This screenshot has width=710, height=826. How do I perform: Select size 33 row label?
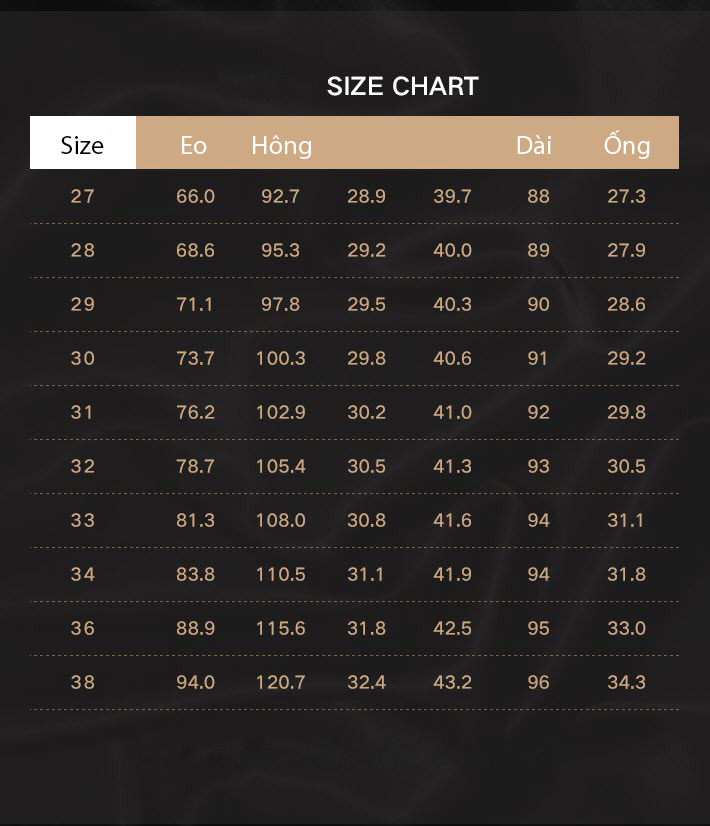tap(83, 520)
